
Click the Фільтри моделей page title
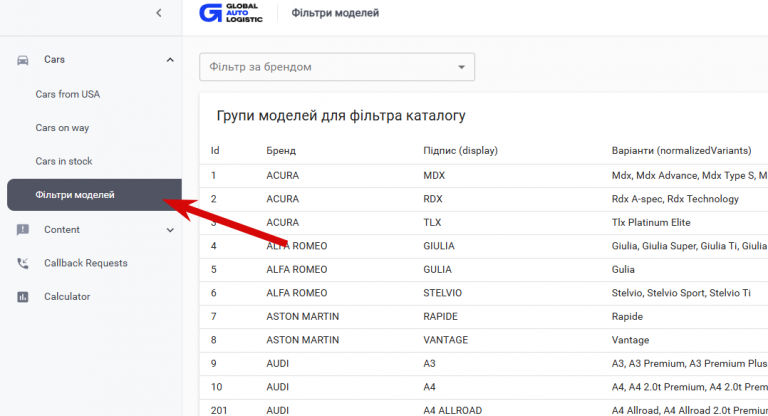(335, 13)
